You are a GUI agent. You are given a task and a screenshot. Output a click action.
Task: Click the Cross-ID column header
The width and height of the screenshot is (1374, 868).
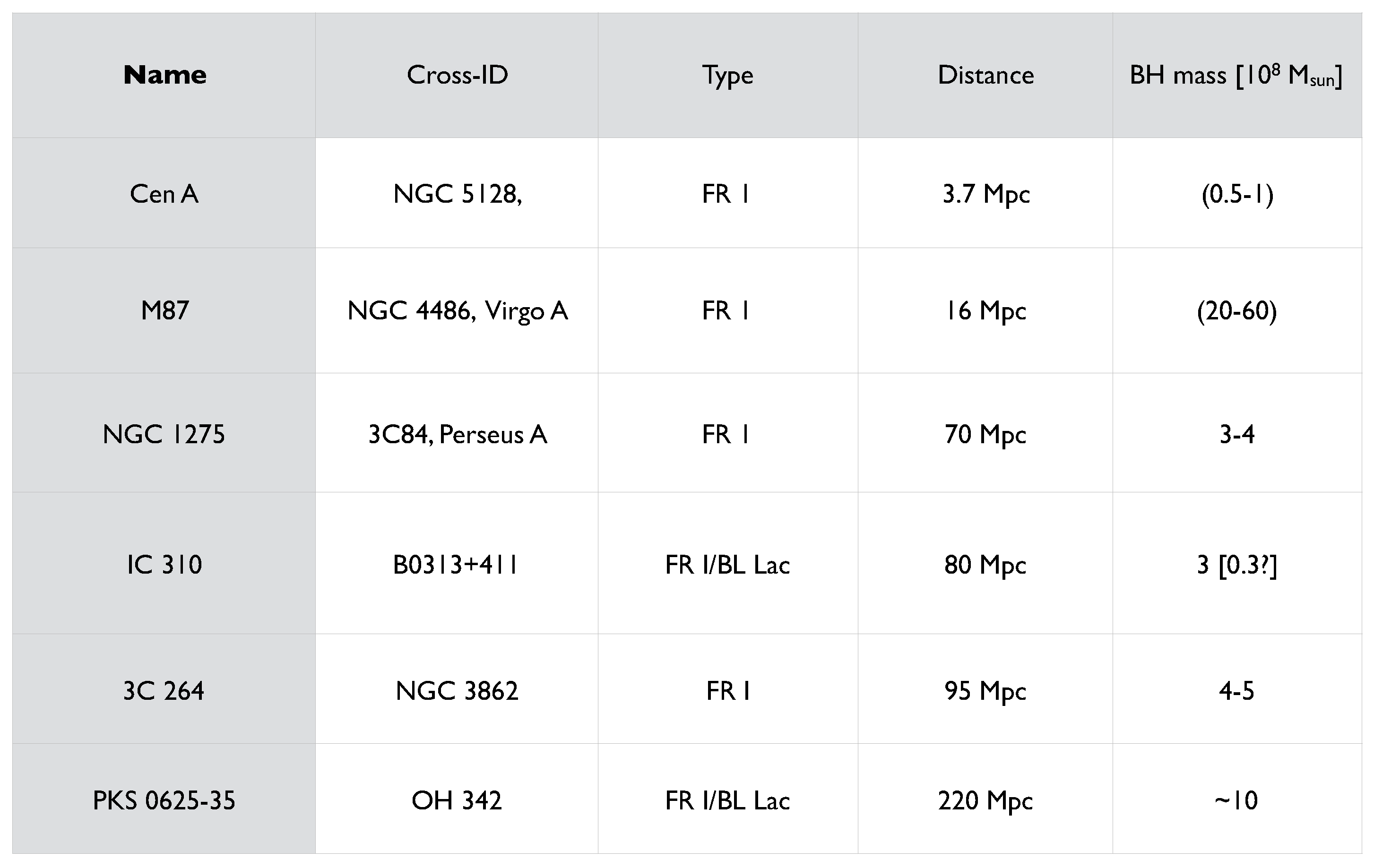457,75
